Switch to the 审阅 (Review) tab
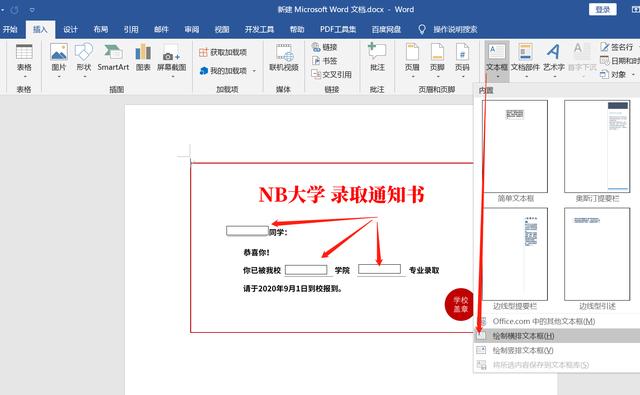Screen dimensions: 640x395 191,29
